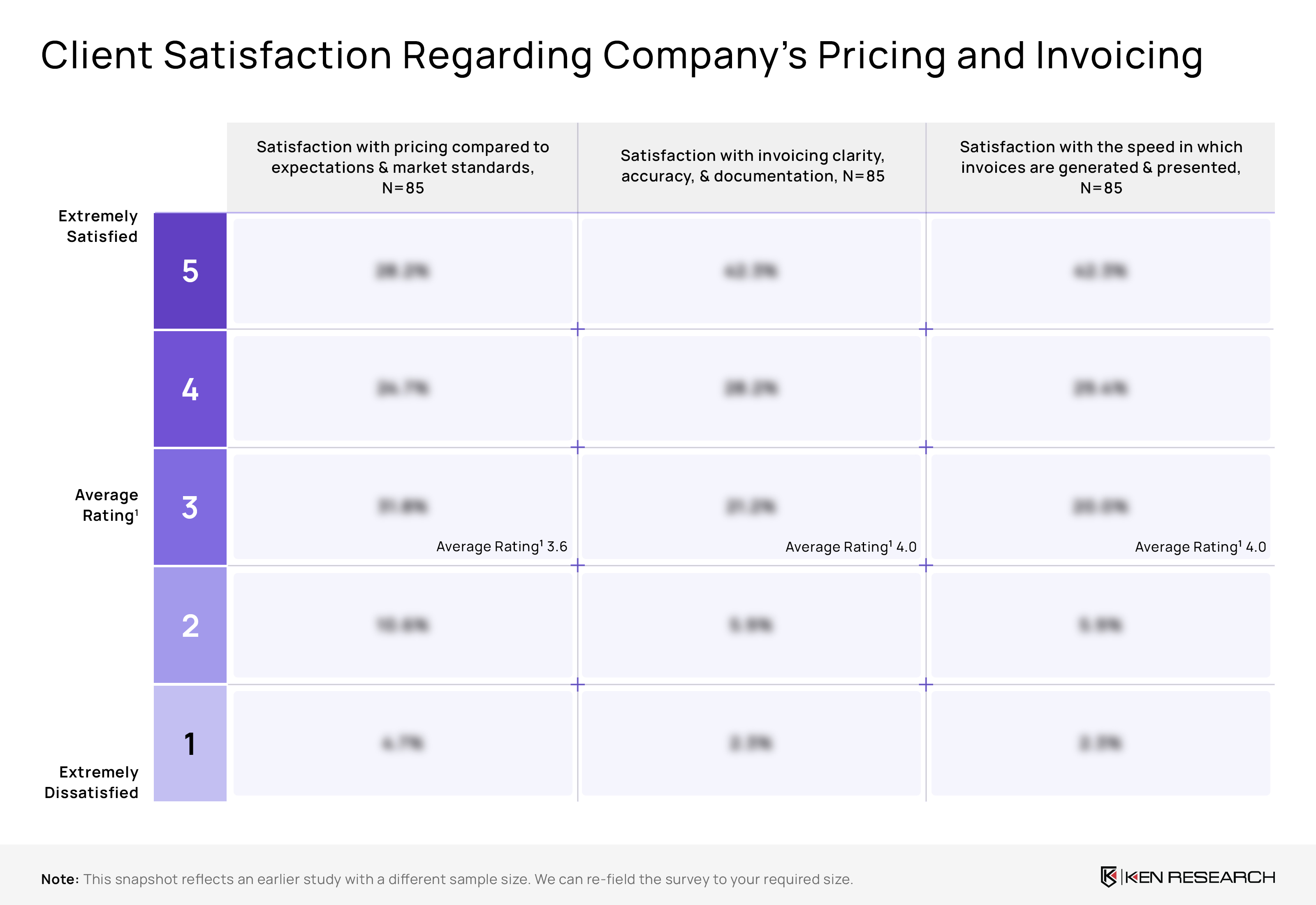1316x905 pixels.
Task: Select the invoicing clarity column header
Action: point(752,166)
